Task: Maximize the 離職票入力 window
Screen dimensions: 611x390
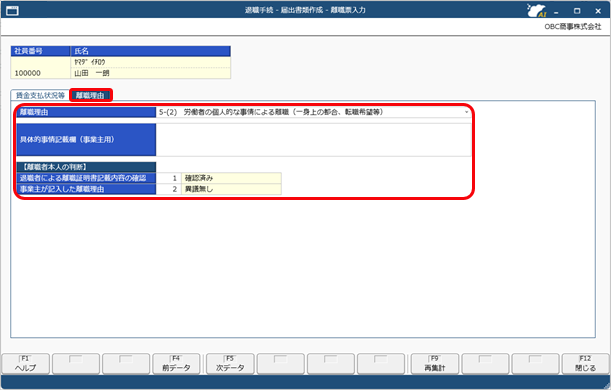Action: click(577, 11)
